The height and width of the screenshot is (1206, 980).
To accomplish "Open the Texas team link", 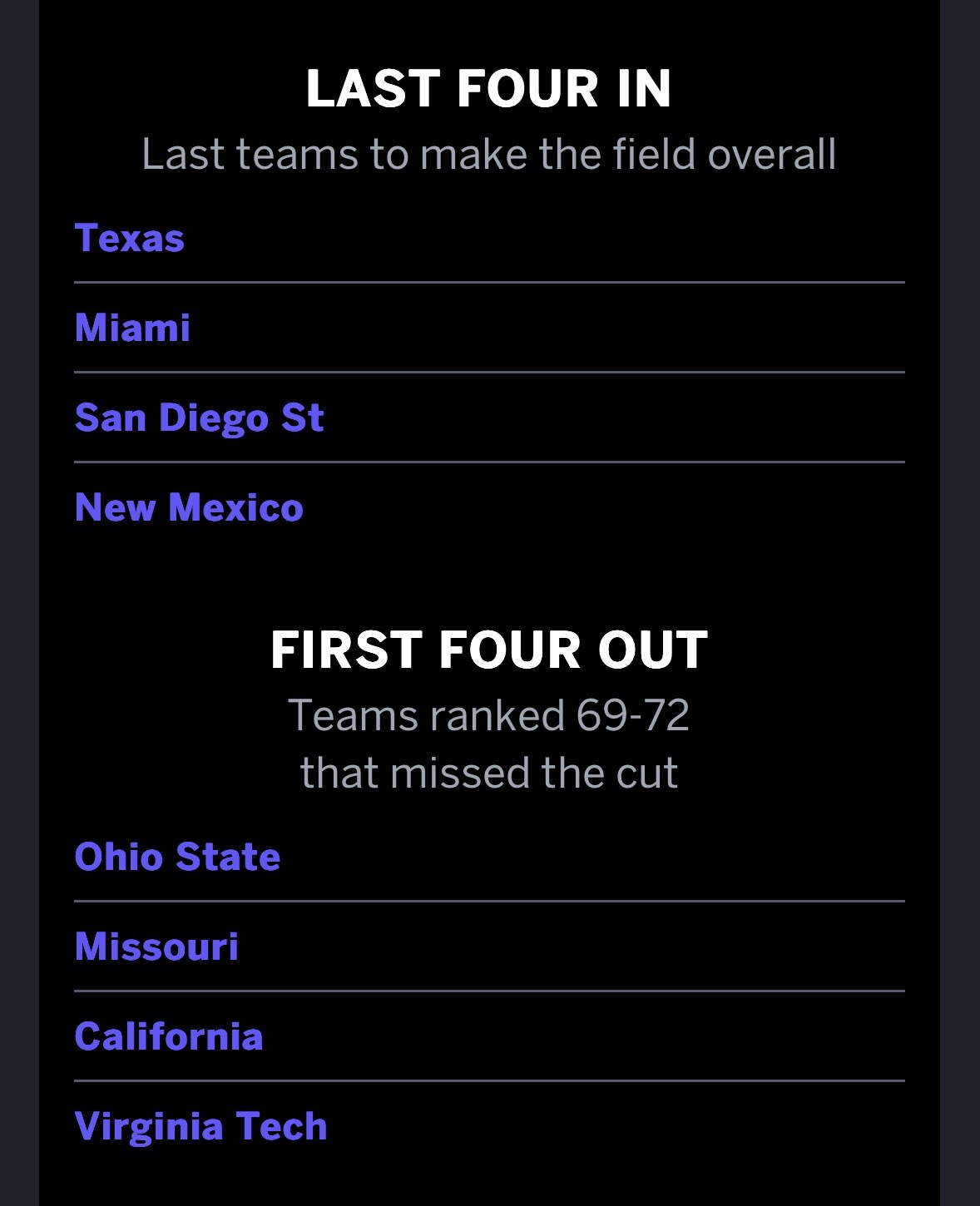I will [130, 239].
